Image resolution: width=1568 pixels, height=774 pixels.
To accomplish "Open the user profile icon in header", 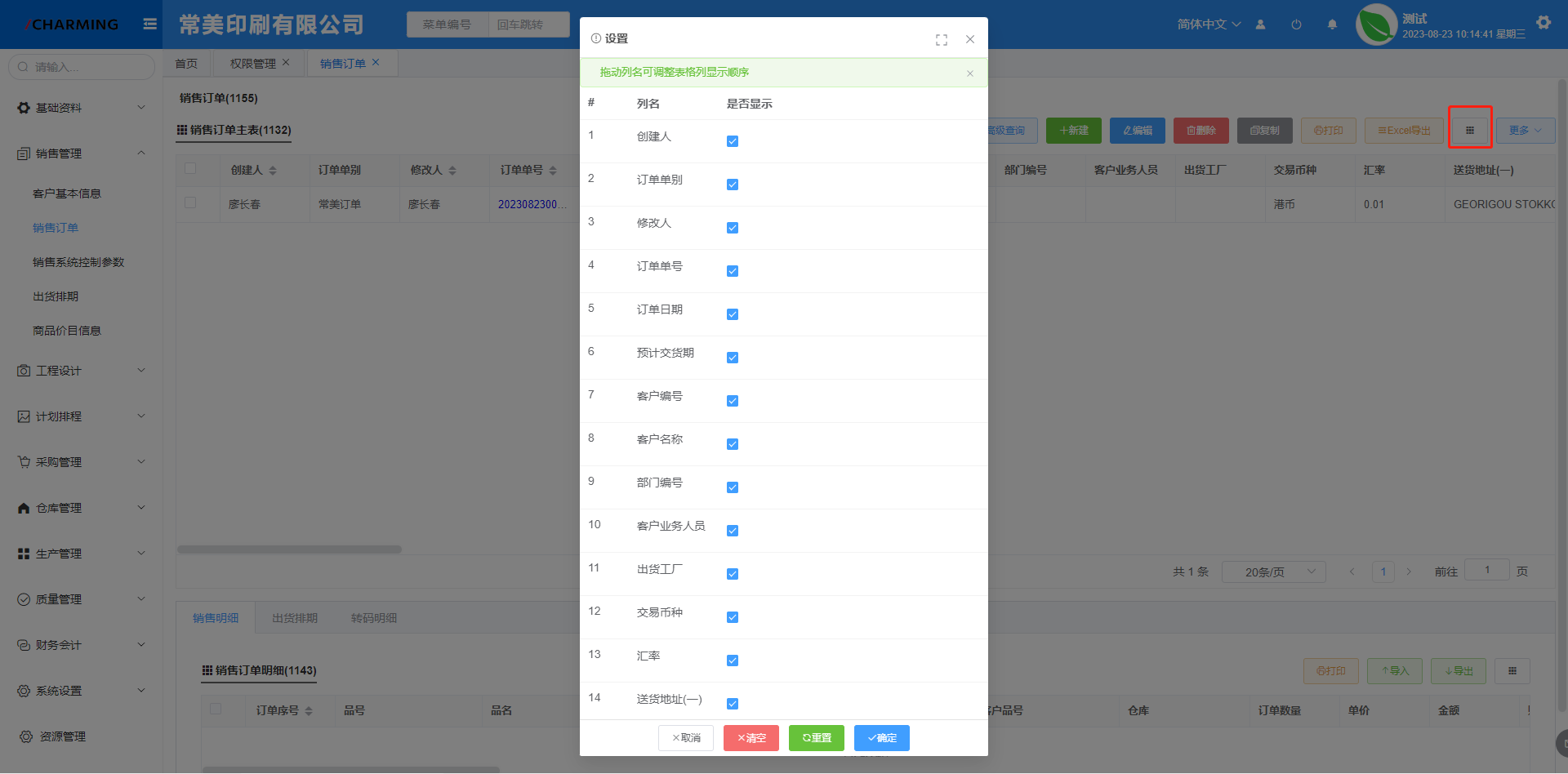I will pos(1260,24).
